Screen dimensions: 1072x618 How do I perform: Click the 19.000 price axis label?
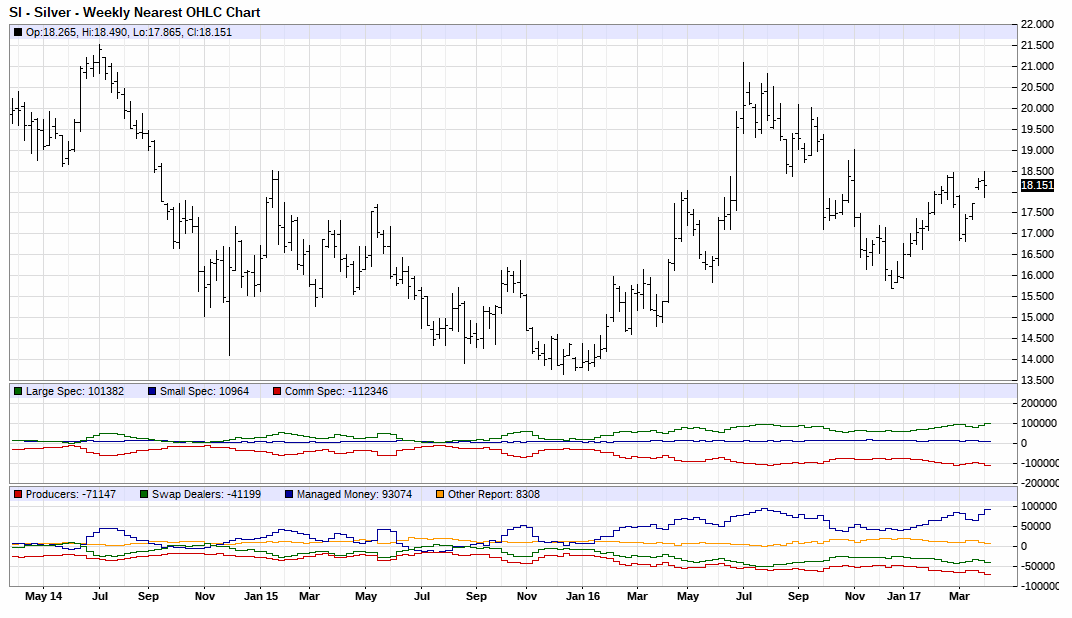click(x=1037, y=150)
